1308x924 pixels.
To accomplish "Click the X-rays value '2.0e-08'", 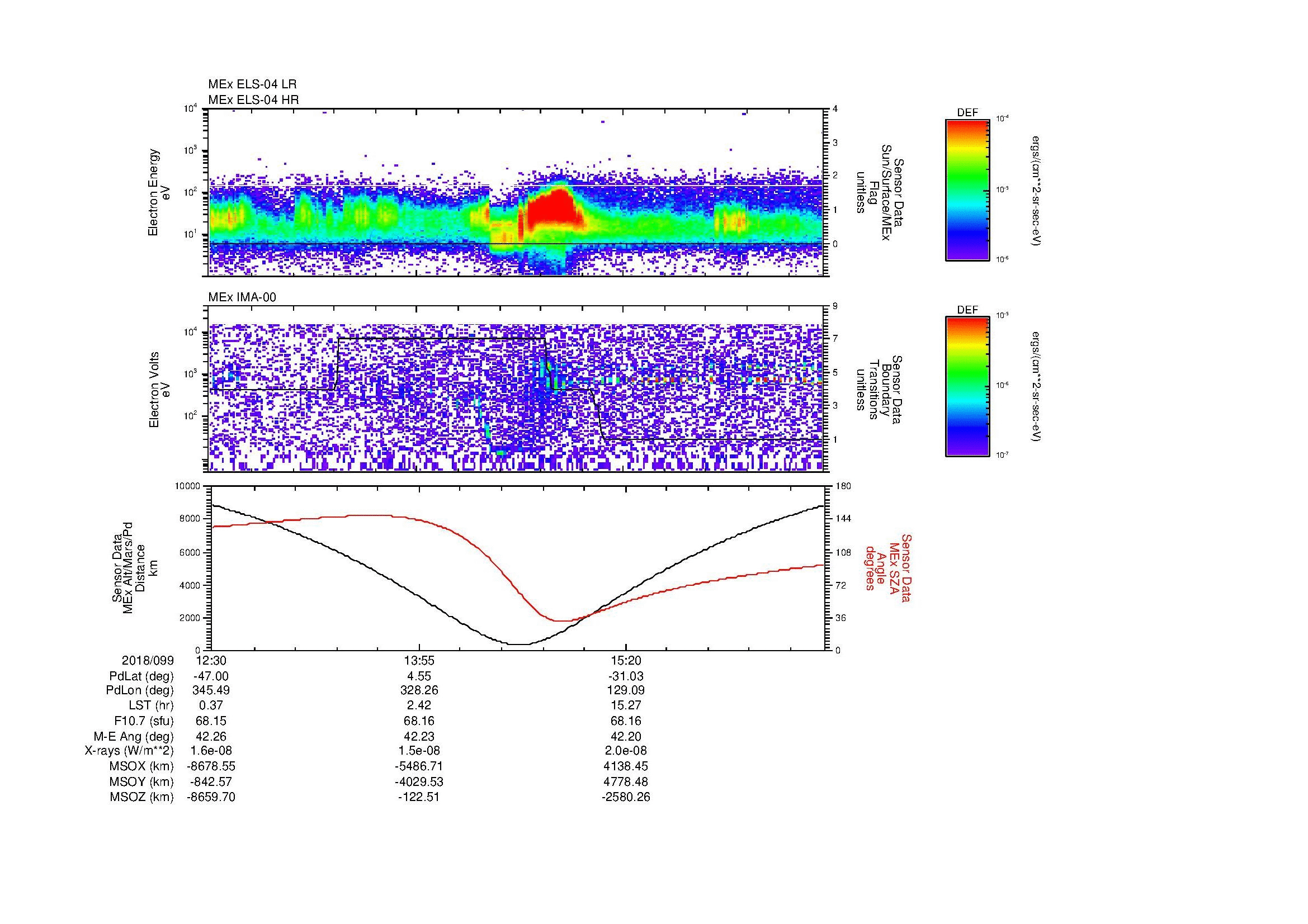I will click(x=626, y=751).
